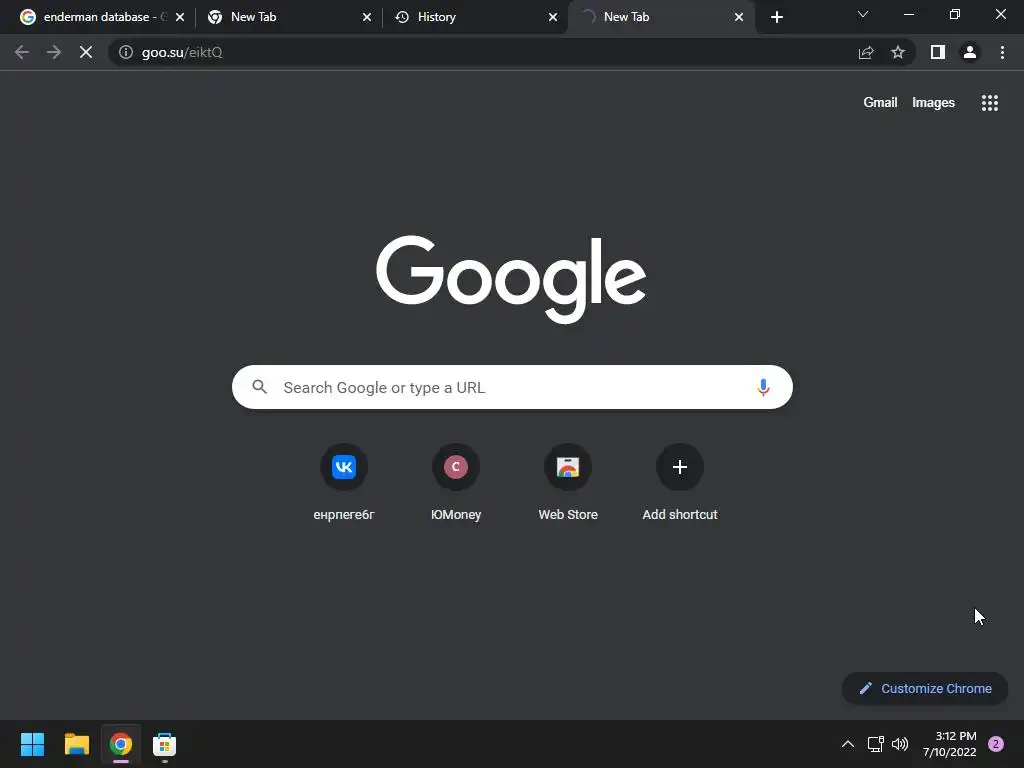Open the Web Store shortcut
Viewport: 1024px width, 768px height.
[x=568, y=482]
